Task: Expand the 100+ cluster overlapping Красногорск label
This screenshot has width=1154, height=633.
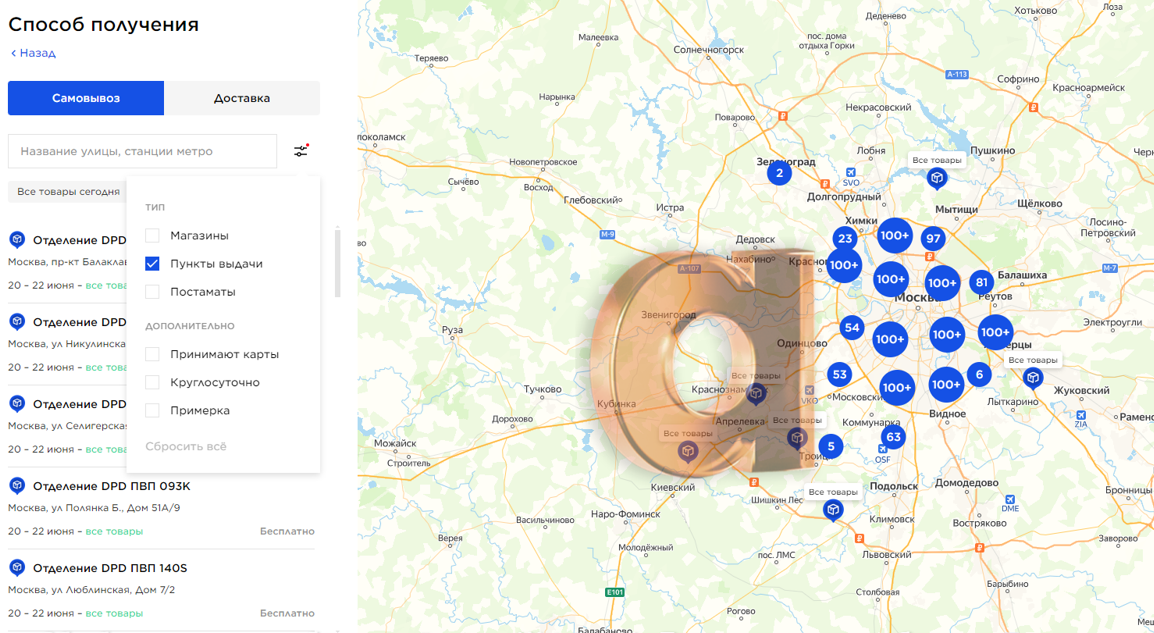Action: point(843,265)
